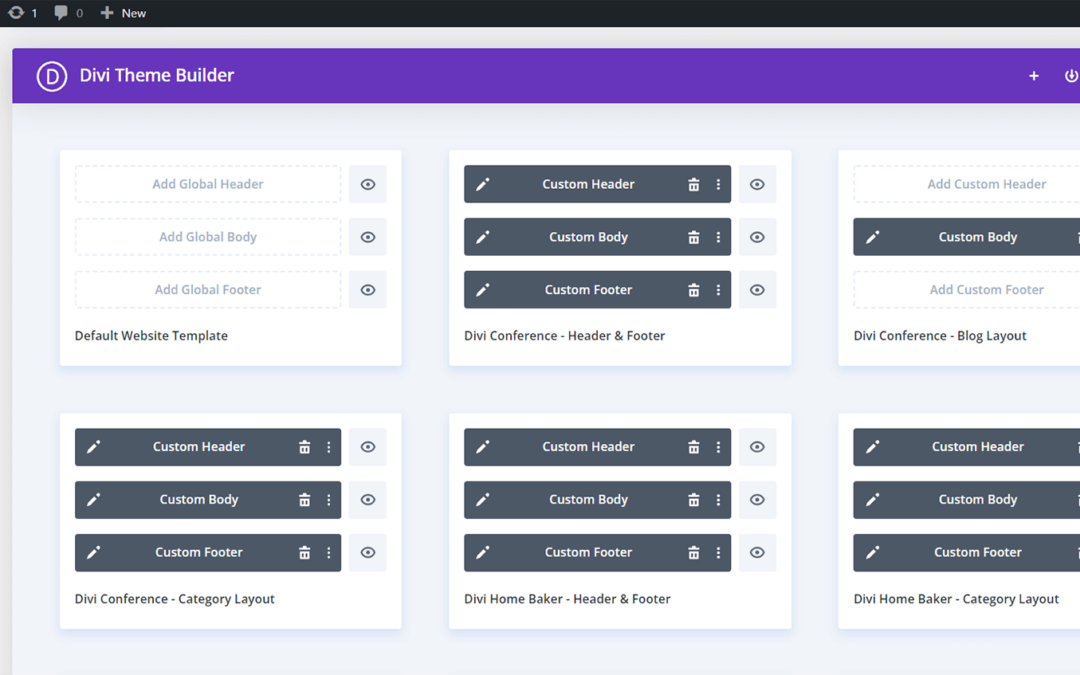This screenshot has width=1080, height=675.
Task: Trash the Custom Footer in Divi Home Baker Header & Footer
Action: click(x=693, y=553)
